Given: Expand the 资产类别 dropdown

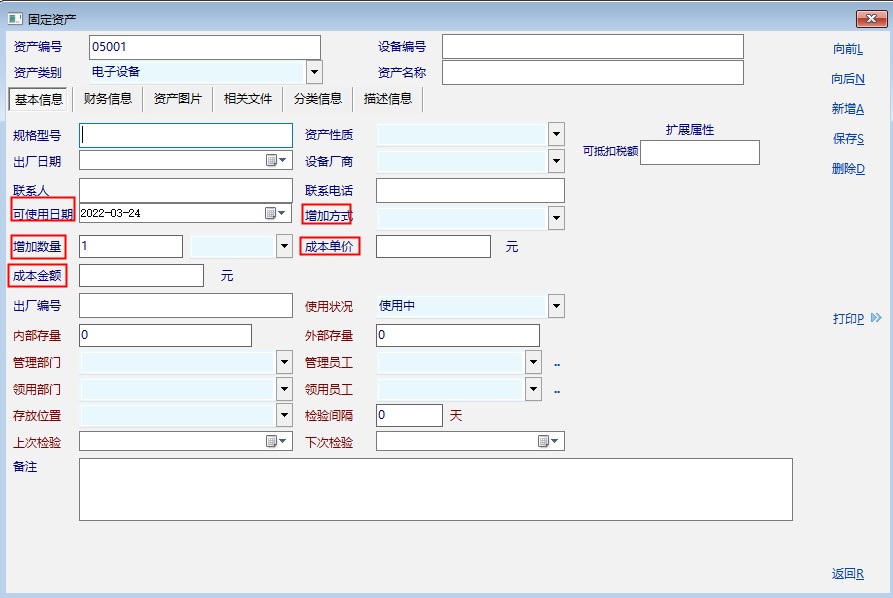Looking at the screenshot, I should [x=314, y=72].
